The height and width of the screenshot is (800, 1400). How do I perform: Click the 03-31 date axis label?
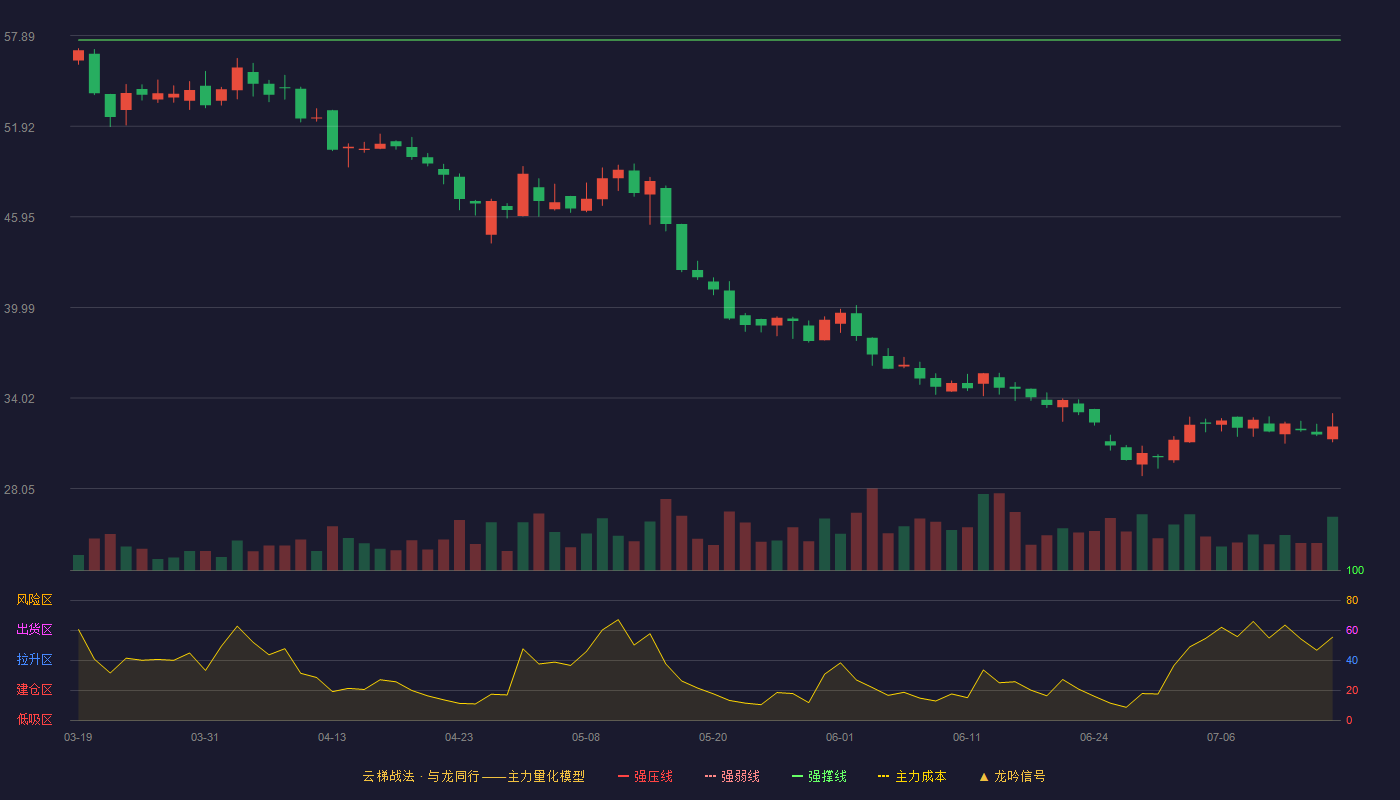[205, 737]
